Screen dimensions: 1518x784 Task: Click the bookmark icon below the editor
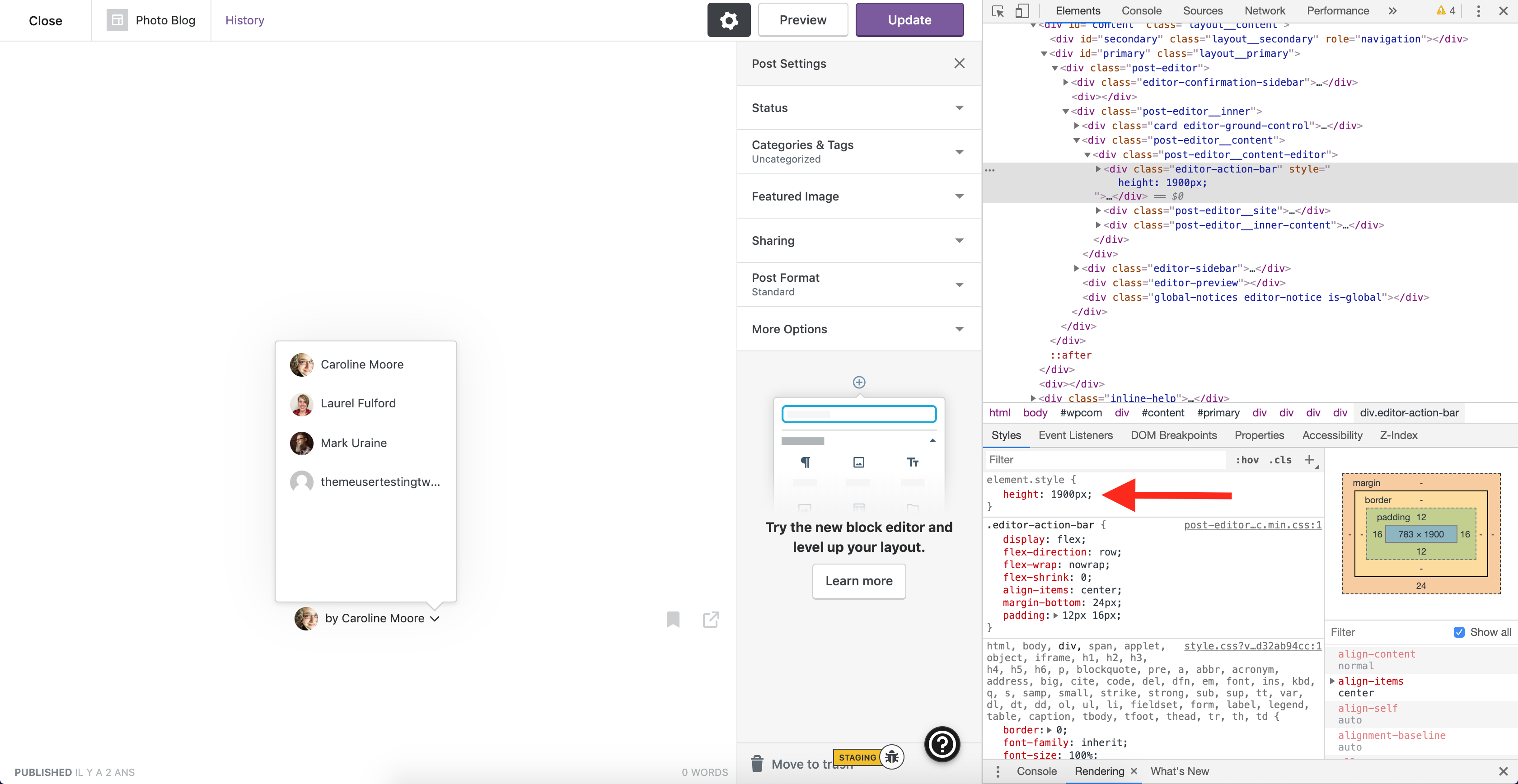click(x=673, y=620)
